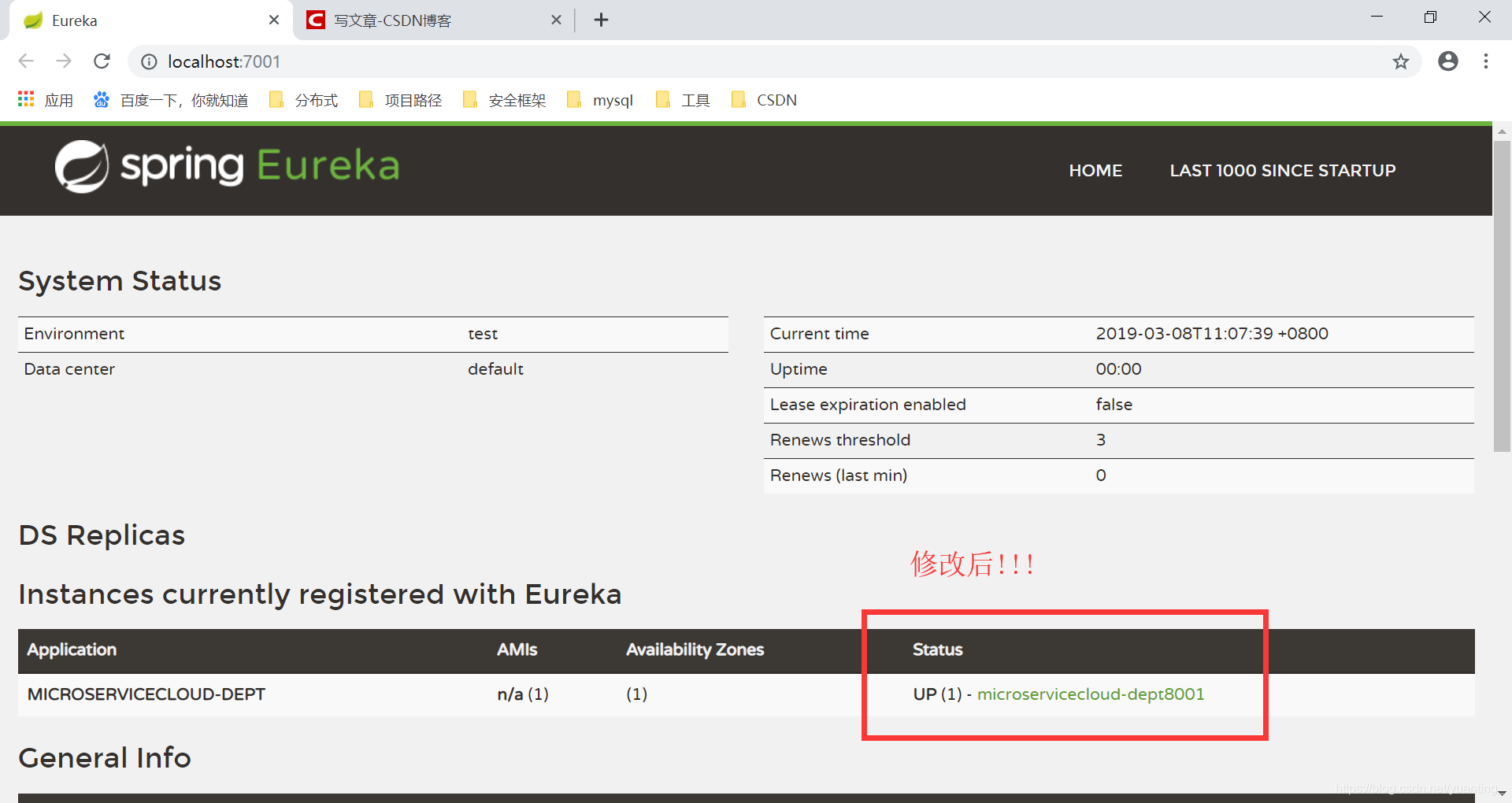View site information icon in address bar
The width and height of the screenshot is (1512, 803).
point(149,61)
